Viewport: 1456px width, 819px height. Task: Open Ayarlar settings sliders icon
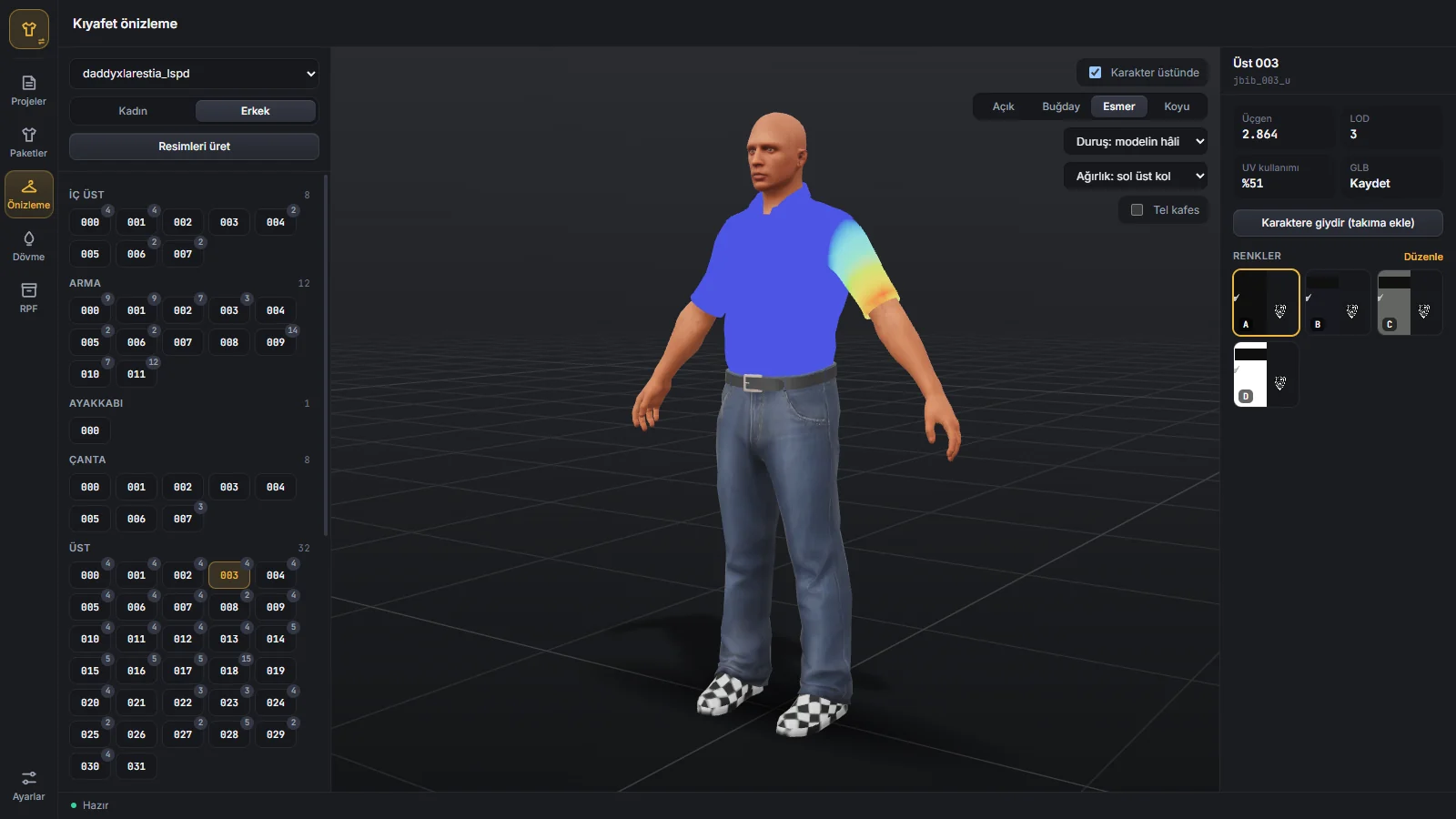(x=29, y=778)
